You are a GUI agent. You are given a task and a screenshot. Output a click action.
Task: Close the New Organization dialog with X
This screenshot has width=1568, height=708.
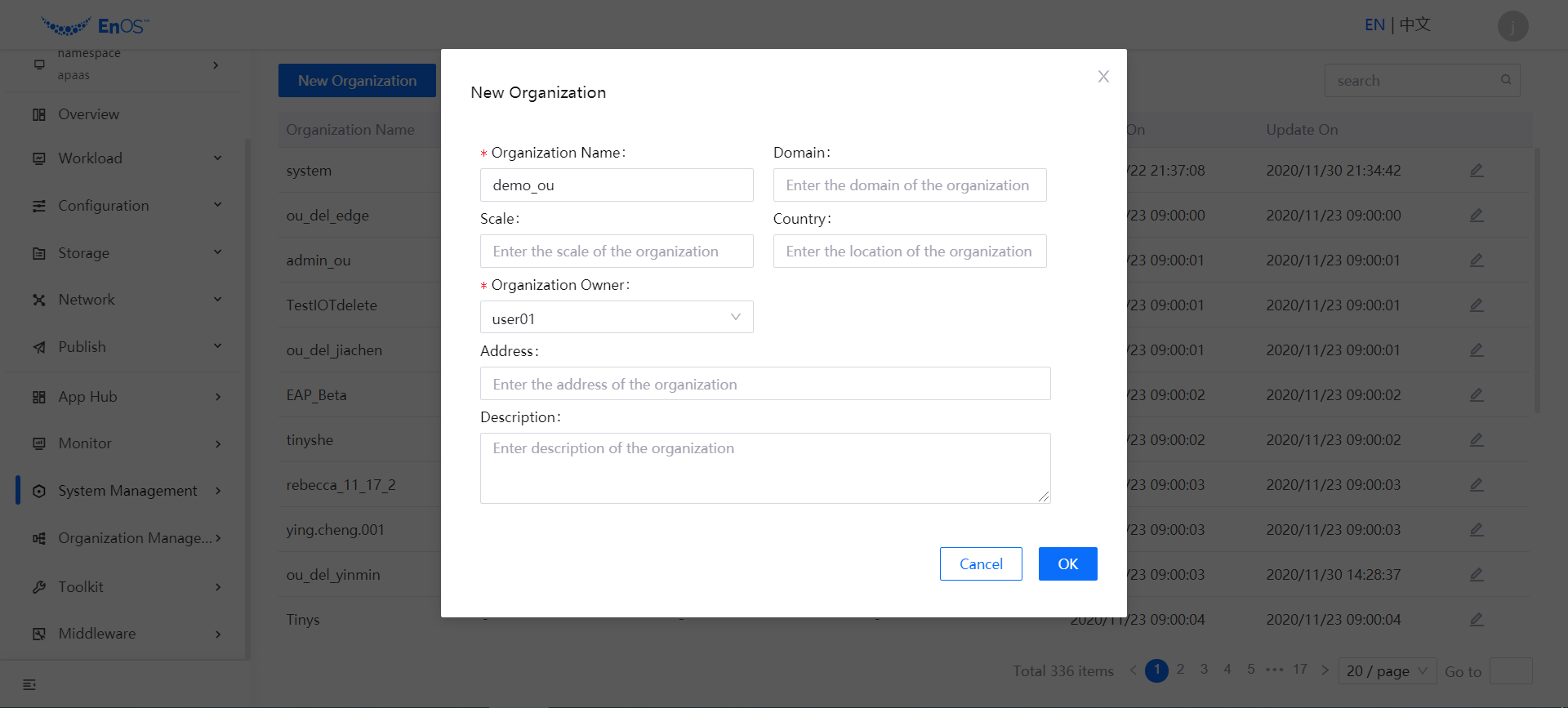(x=1103, y=77)
